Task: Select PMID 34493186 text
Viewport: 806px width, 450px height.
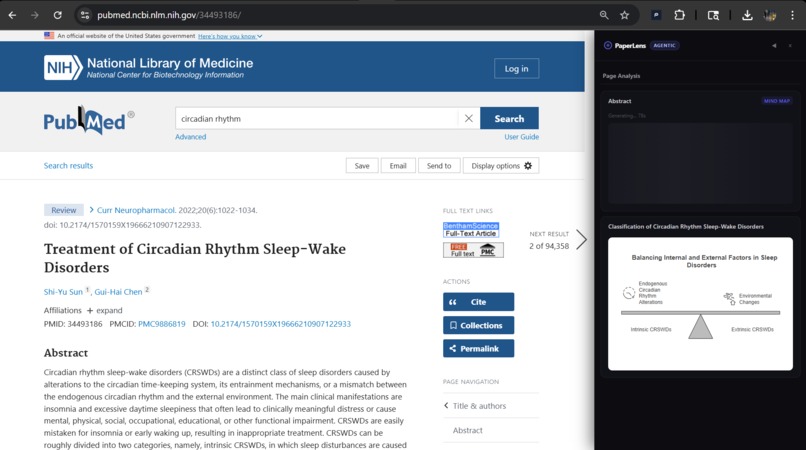Action: 73,324
